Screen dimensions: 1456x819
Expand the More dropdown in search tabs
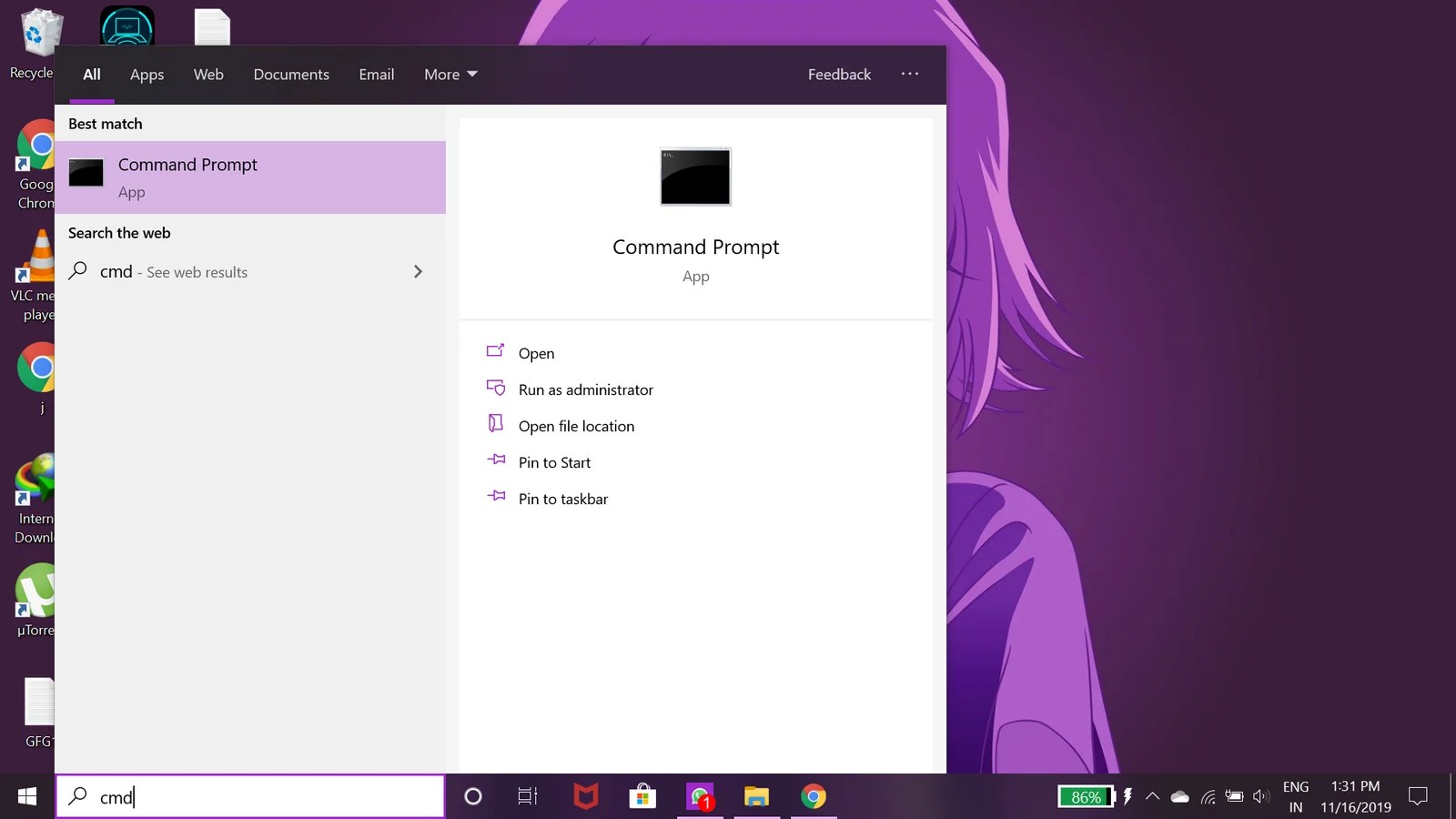tap(450, 75)
